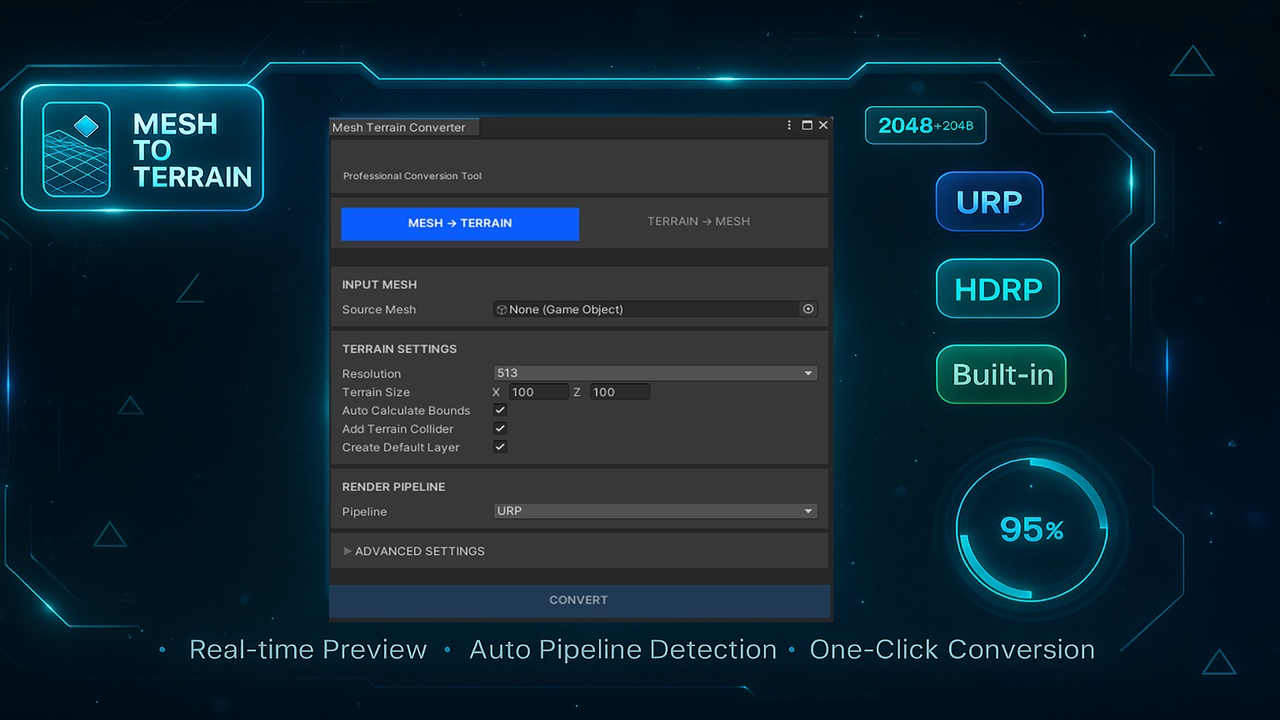
Task: Click the RENDER PIPELINE header
Action: tap(393, 487)
